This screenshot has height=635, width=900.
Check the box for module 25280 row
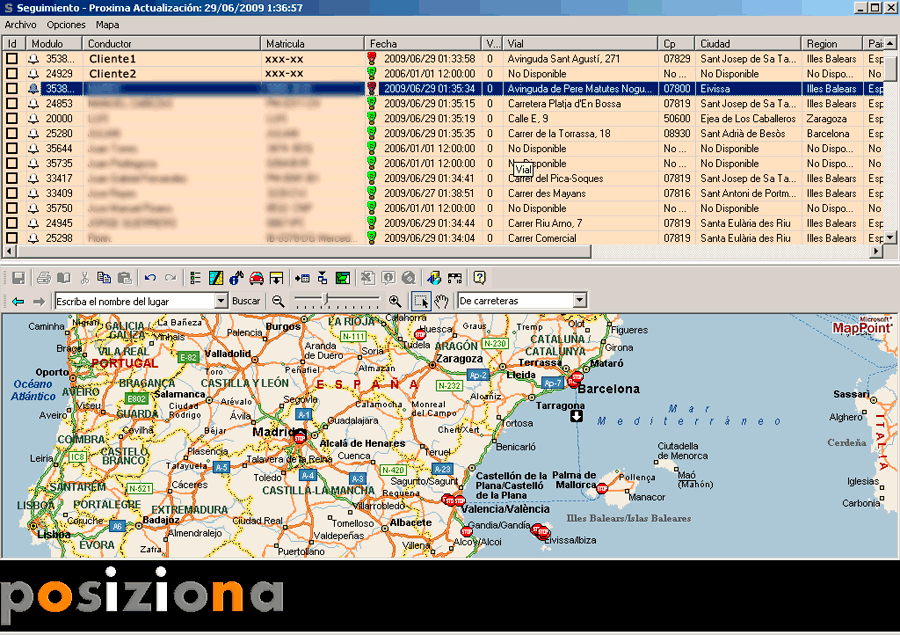pos(11,134)
